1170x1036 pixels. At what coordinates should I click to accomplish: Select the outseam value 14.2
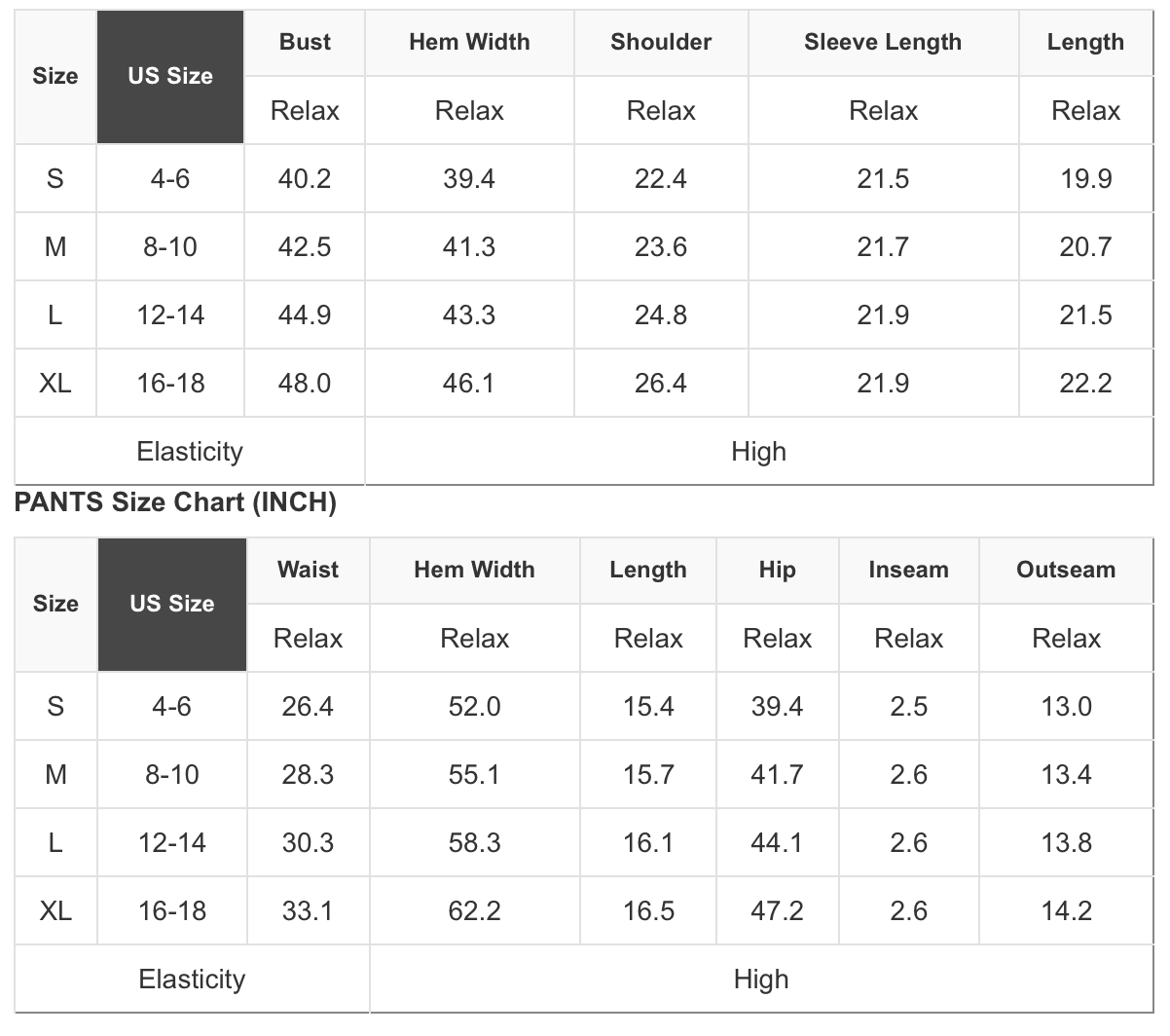click(1066, 910)
